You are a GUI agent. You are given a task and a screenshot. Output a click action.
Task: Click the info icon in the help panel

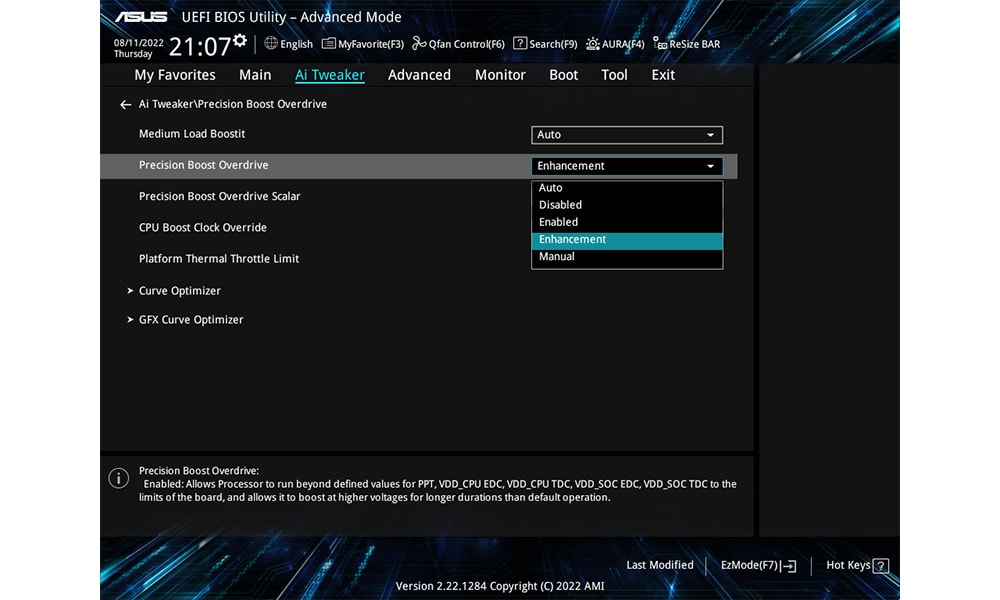(119, 478)
